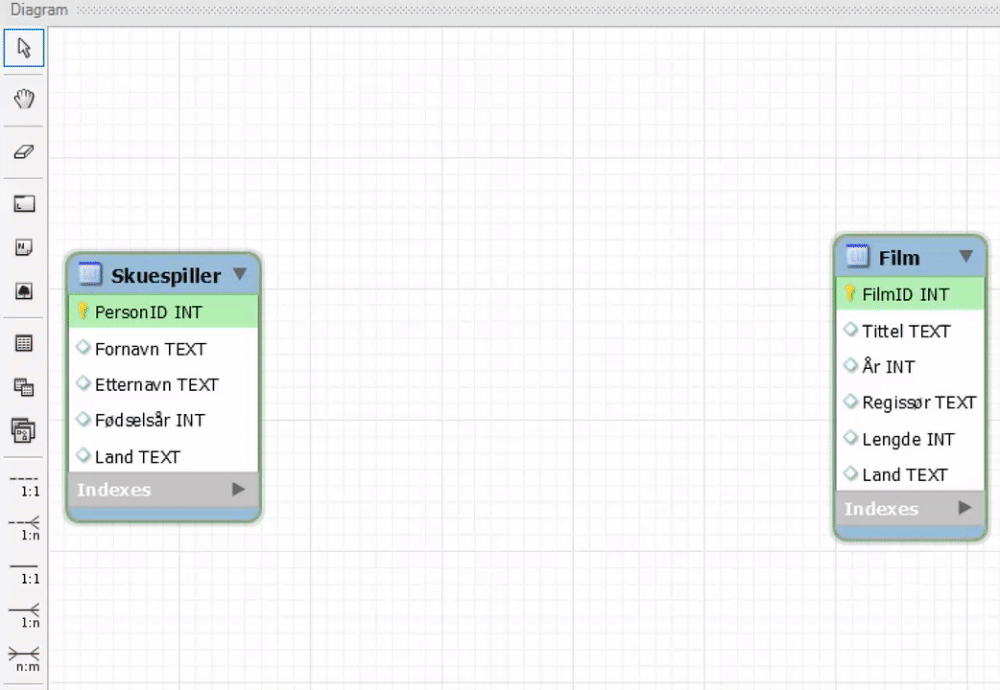Activate the place new table tool
The width and height of the screenshot is (1000, 690).
tap(23, 342)
